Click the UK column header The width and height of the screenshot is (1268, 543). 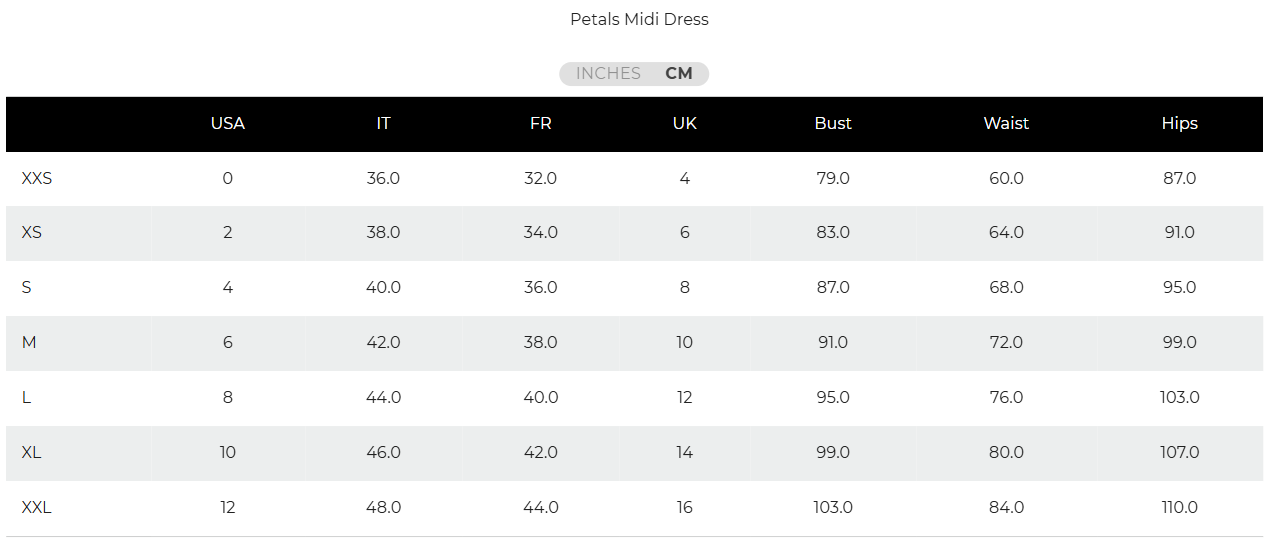684,124
